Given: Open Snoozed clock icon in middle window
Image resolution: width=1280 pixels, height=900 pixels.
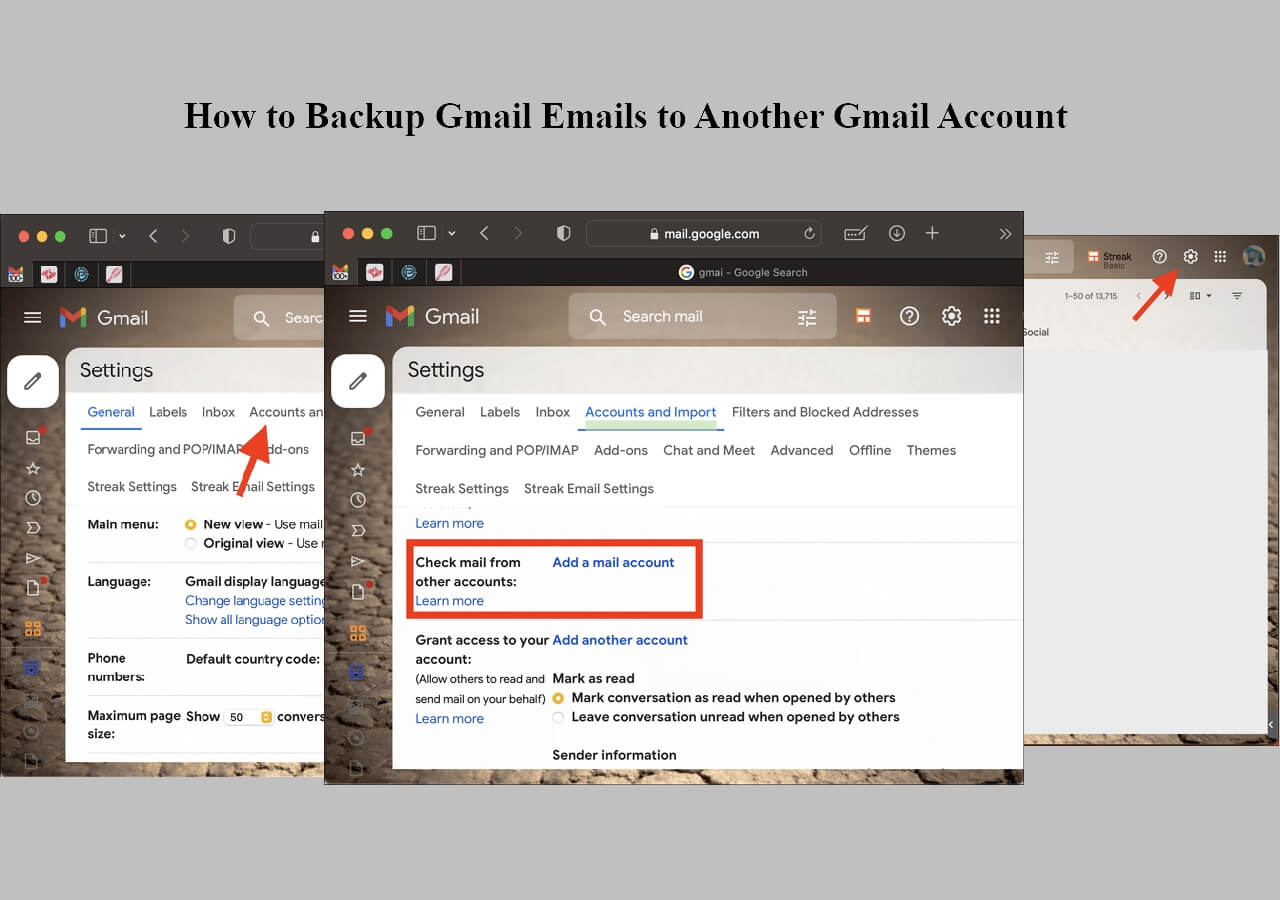Looking at the screenshot, I should [358, 500].
